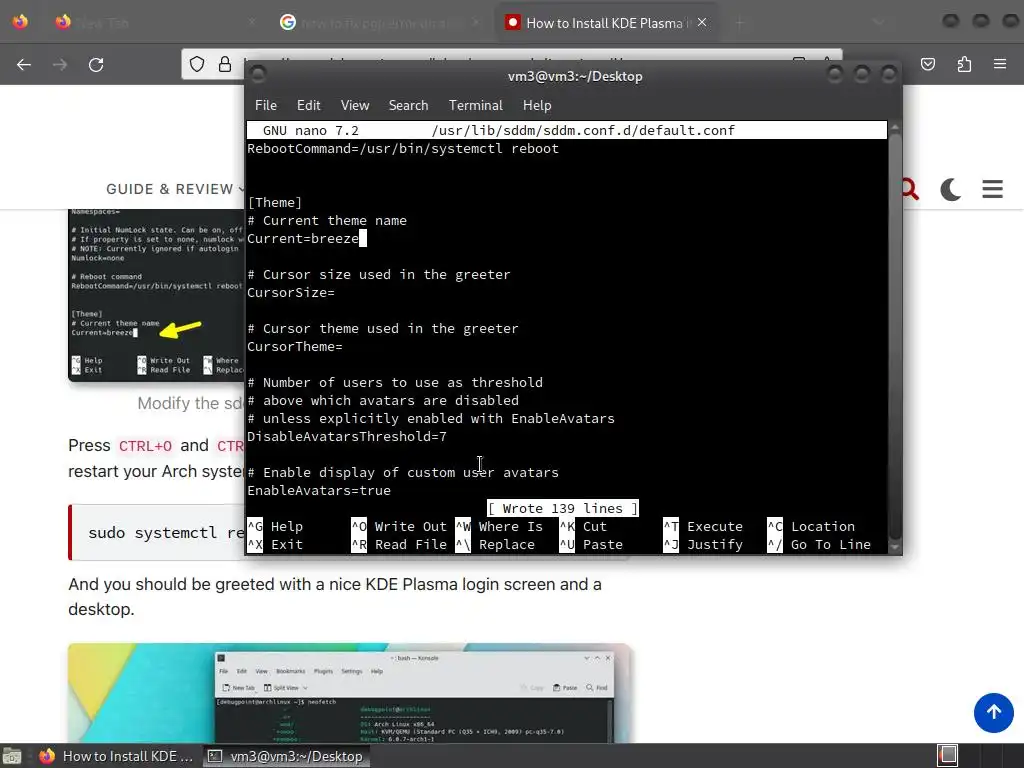Click the terminal window menu button in titlebar
Image resolution: width=1024 pixels, height=768 pixels.
pyautogui.click(x=258, y=74)
